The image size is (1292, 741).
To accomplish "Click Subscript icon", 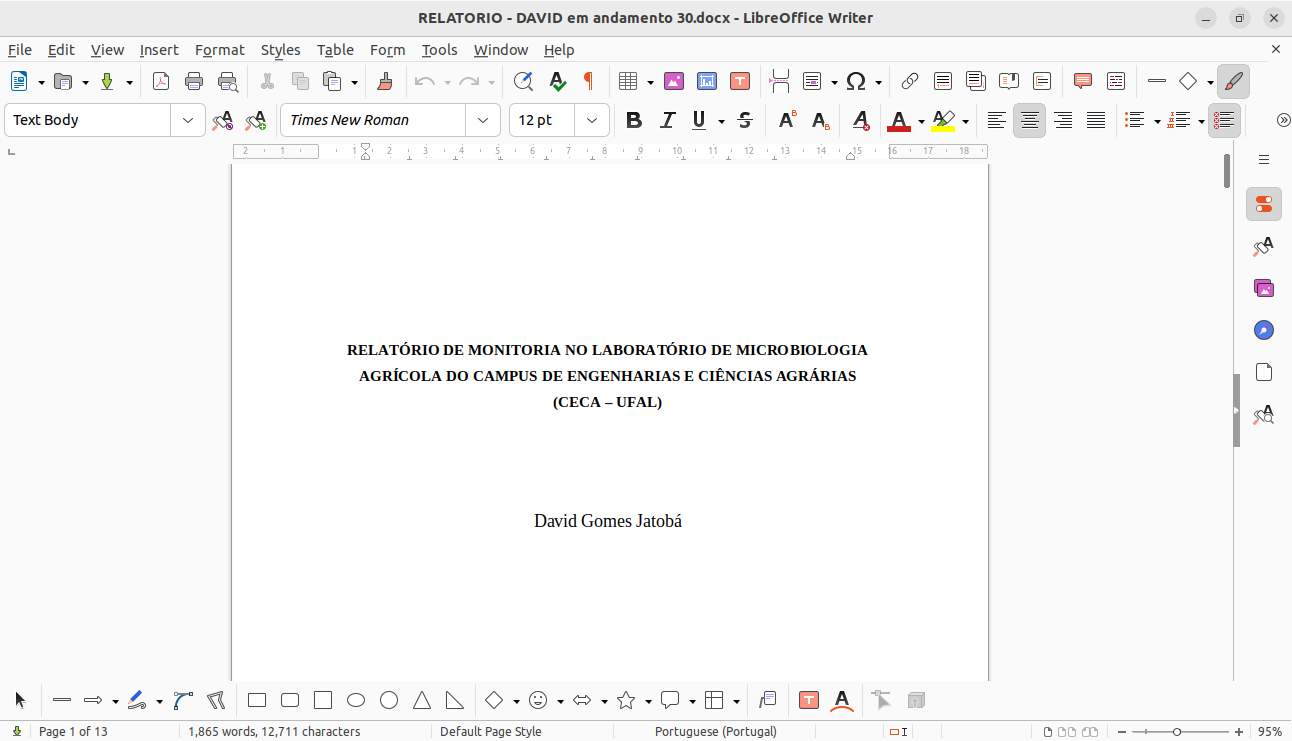I will [x=820, y=120].
